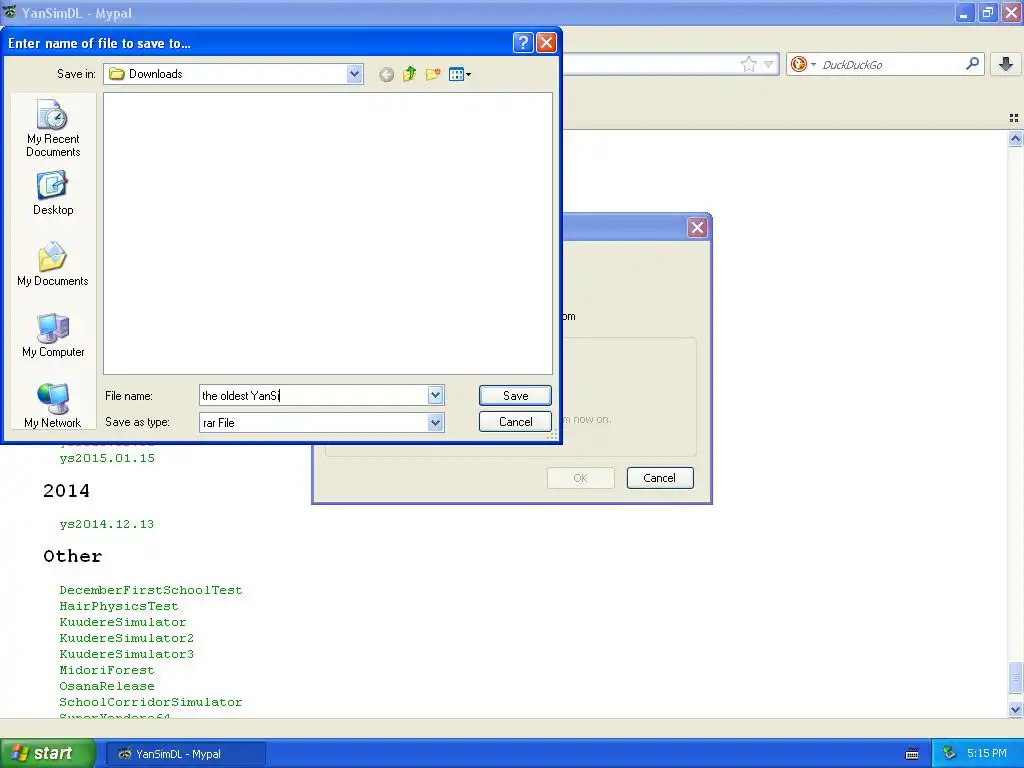1024x768 pixels.
Task: Open the KuudereSimulator3 link
Action: [x=127, y=654]
